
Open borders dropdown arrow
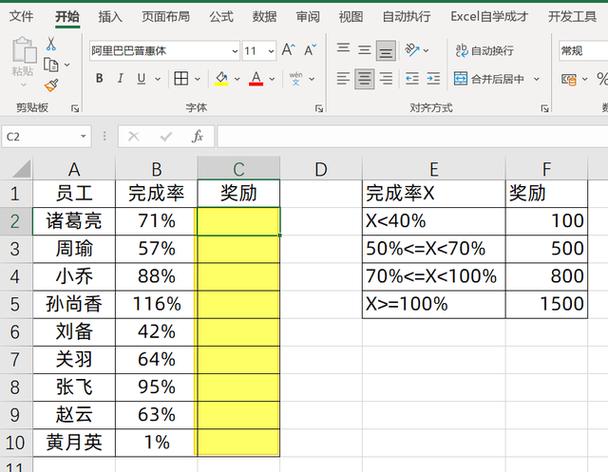click(x=197, y=79)
